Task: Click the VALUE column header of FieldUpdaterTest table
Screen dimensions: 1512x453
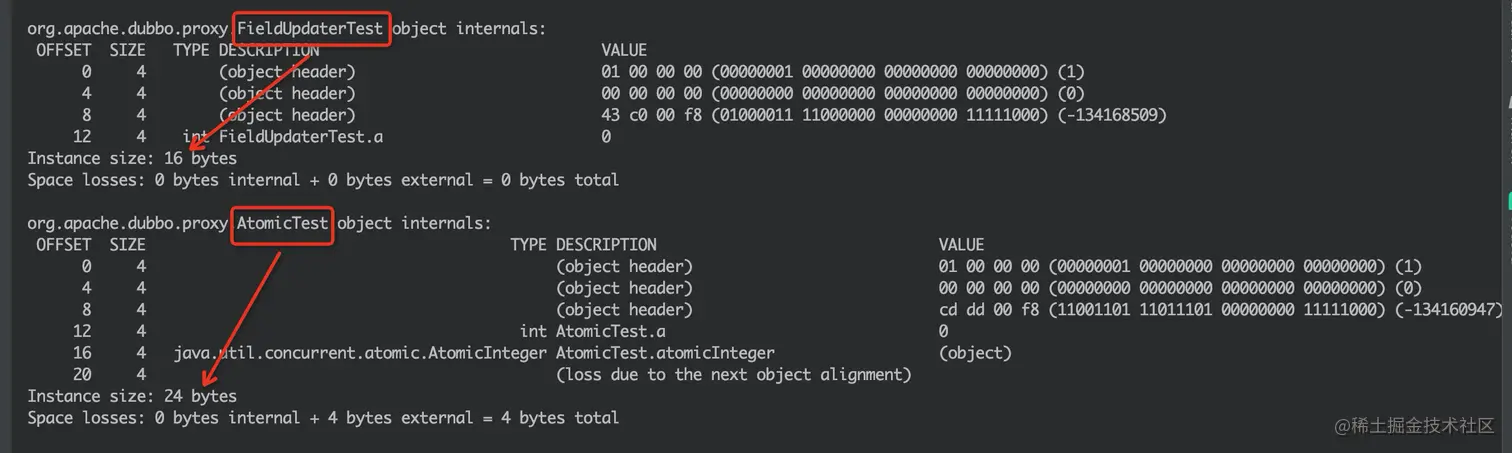Action: click(624, 50)
